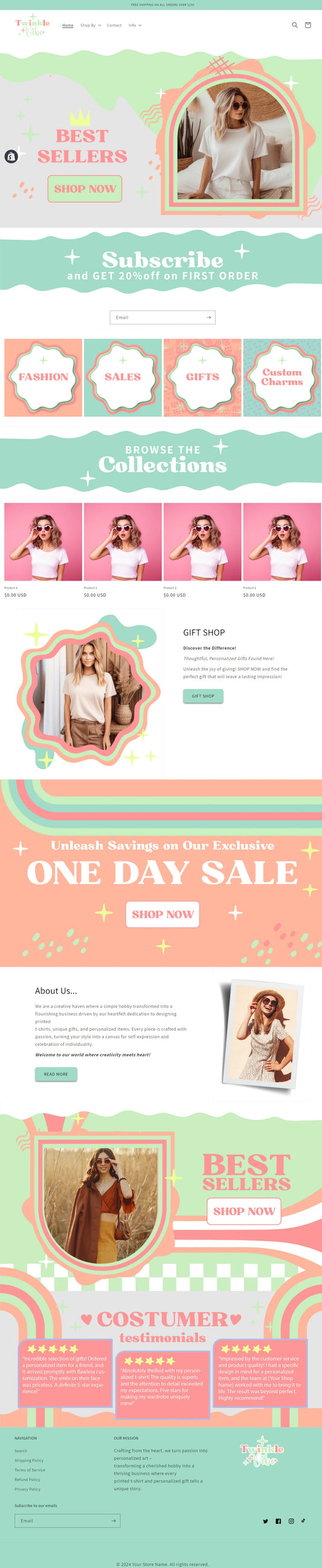The height and width of the screenshot is (1568, 322).
Task: Open the FASHION collection tile
Action: click(43, 377)
